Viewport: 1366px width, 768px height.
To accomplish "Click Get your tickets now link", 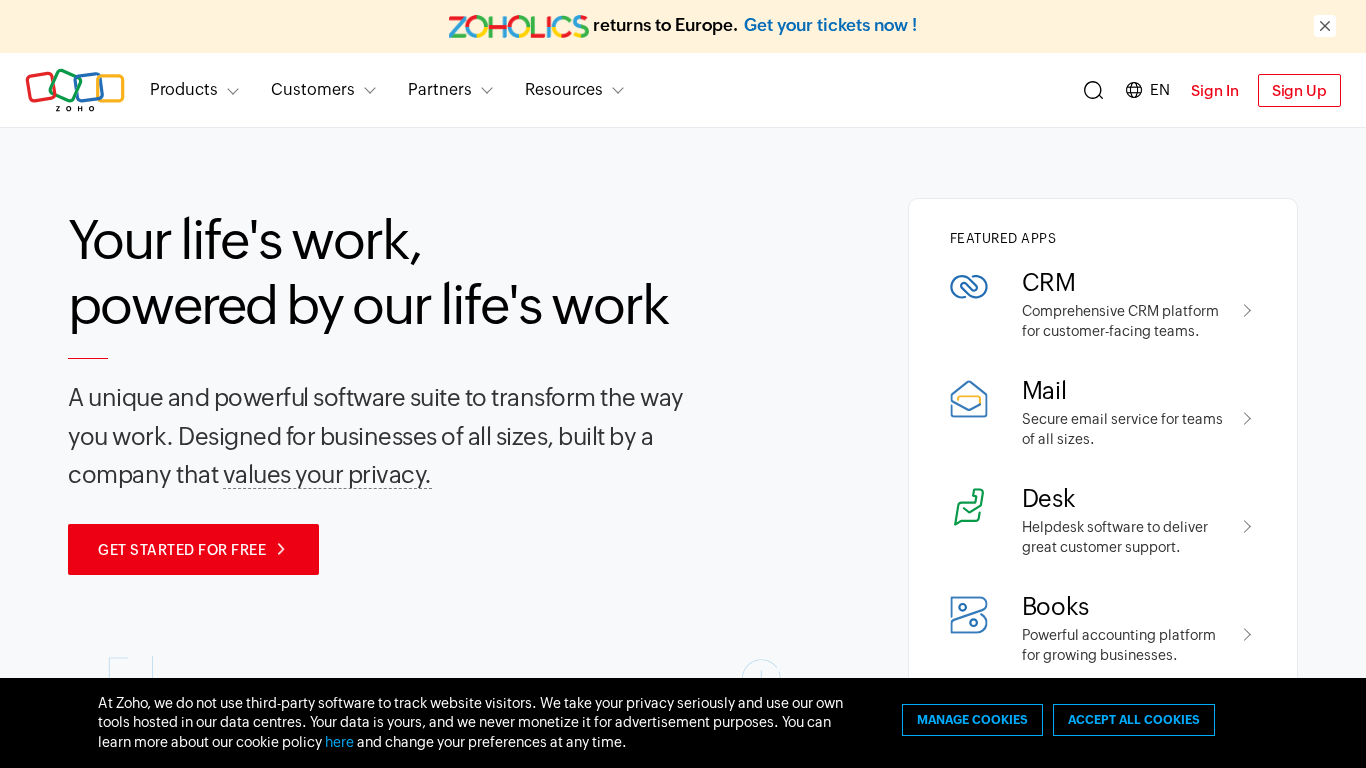I will (830, 26).
